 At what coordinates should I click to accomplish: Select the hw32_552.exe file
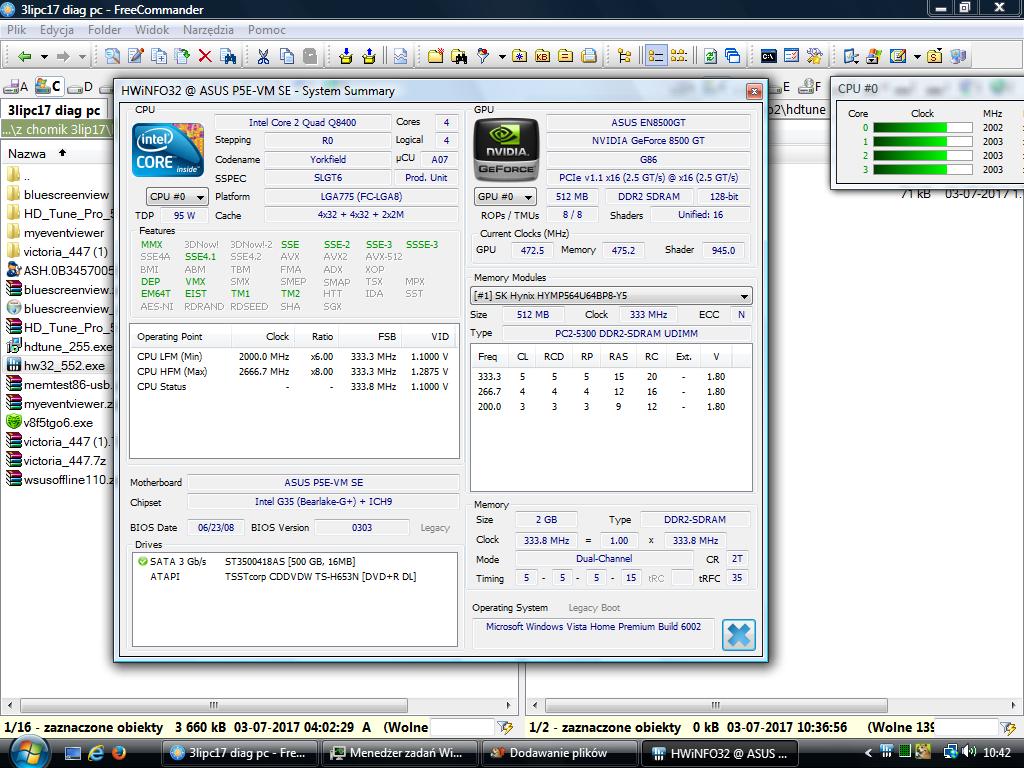[56, 366]
